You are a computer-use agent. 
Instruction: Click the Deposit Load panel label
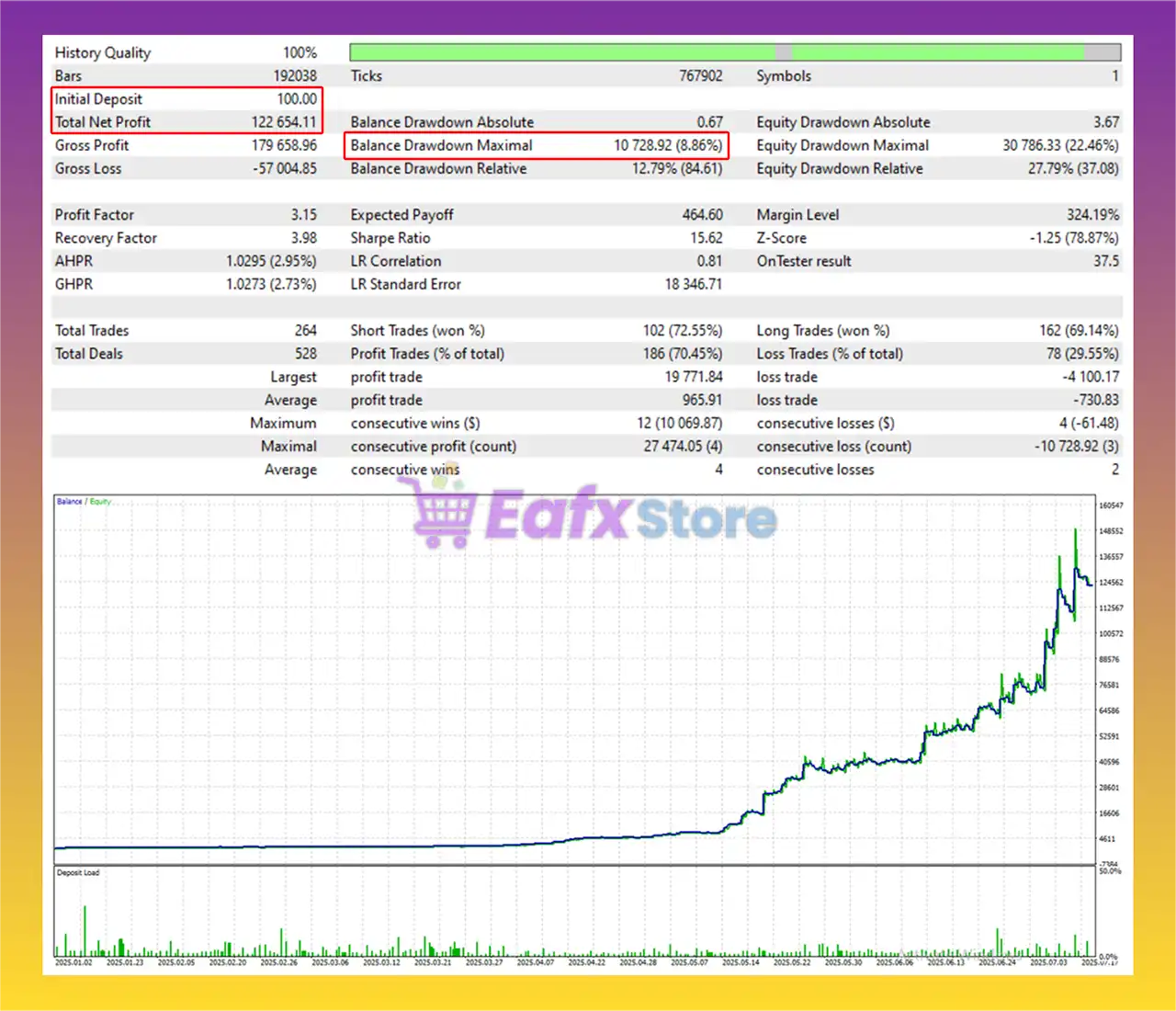tap(78, 872)
